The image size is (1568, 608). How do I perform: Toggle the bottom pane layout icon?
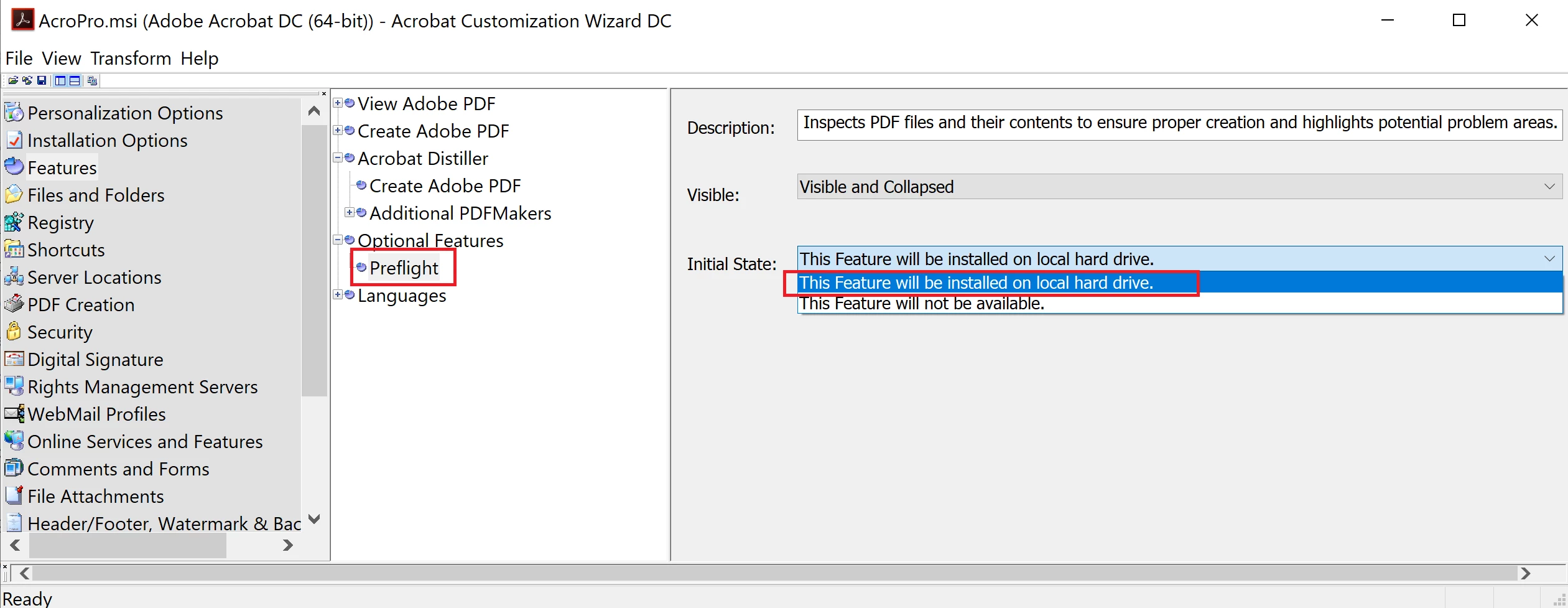[75, 80]
